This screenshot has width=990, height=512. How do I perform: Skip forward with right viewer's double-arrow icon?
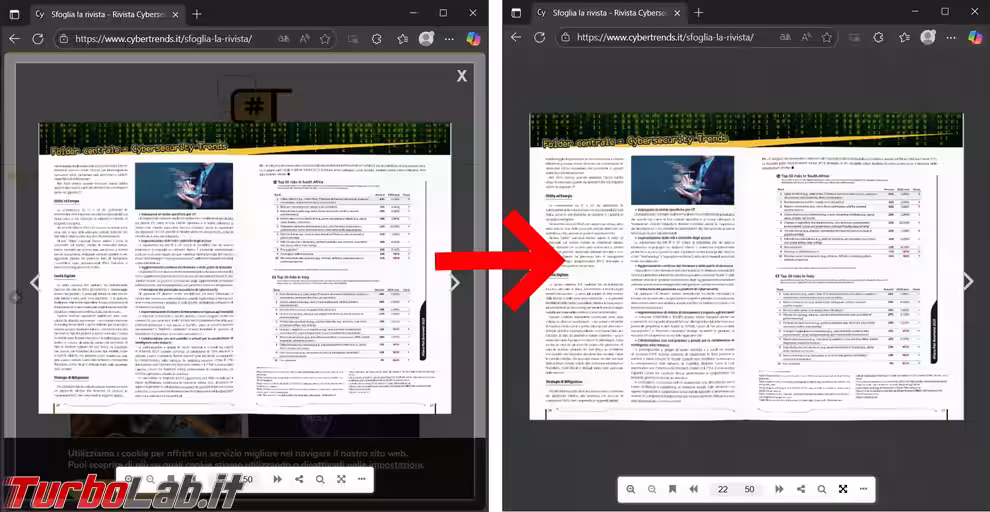tap(779, 490)
